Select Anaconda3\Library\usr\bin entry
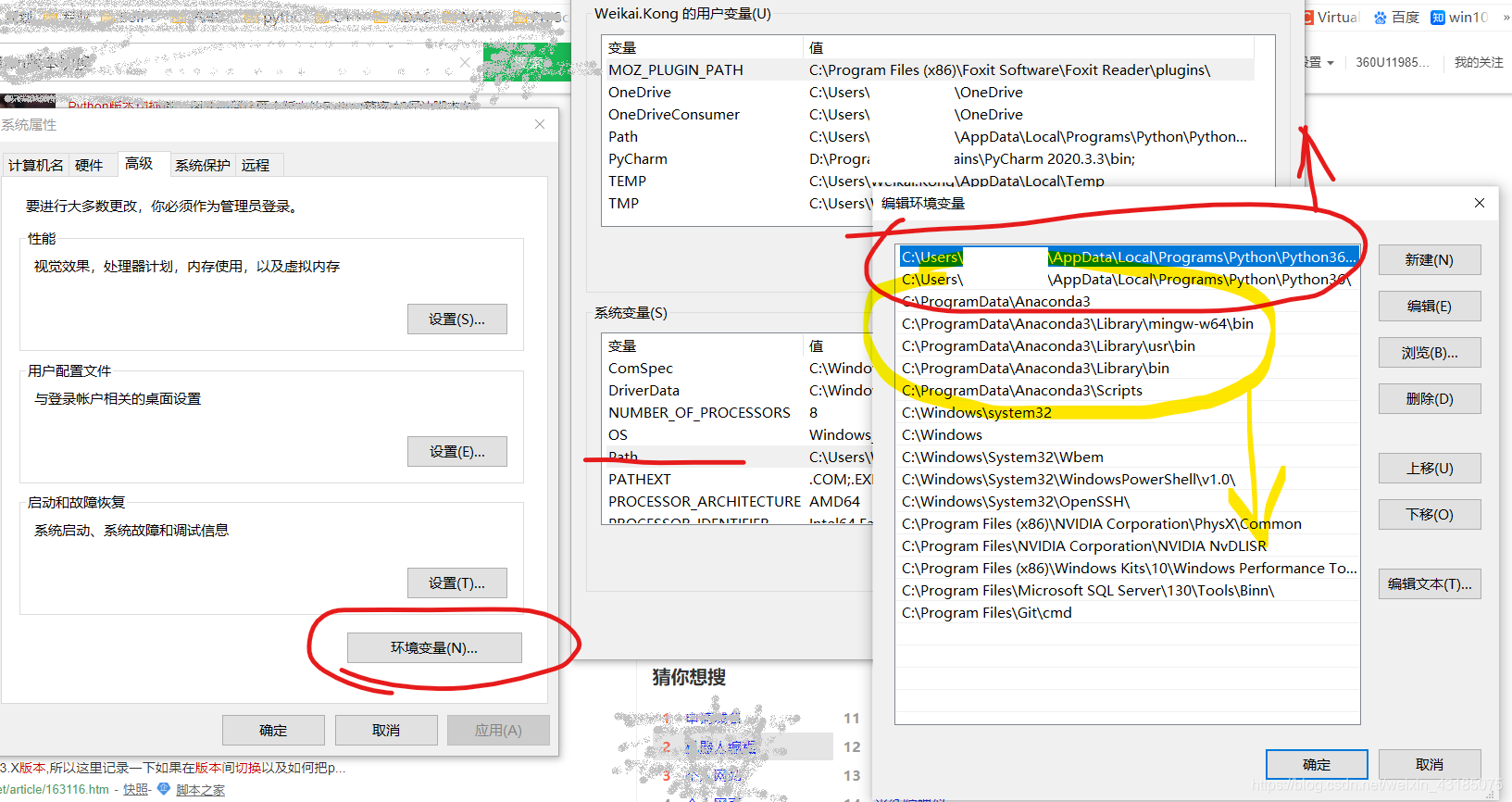This screenshot has width=1512, height=802. [1128, 346]
